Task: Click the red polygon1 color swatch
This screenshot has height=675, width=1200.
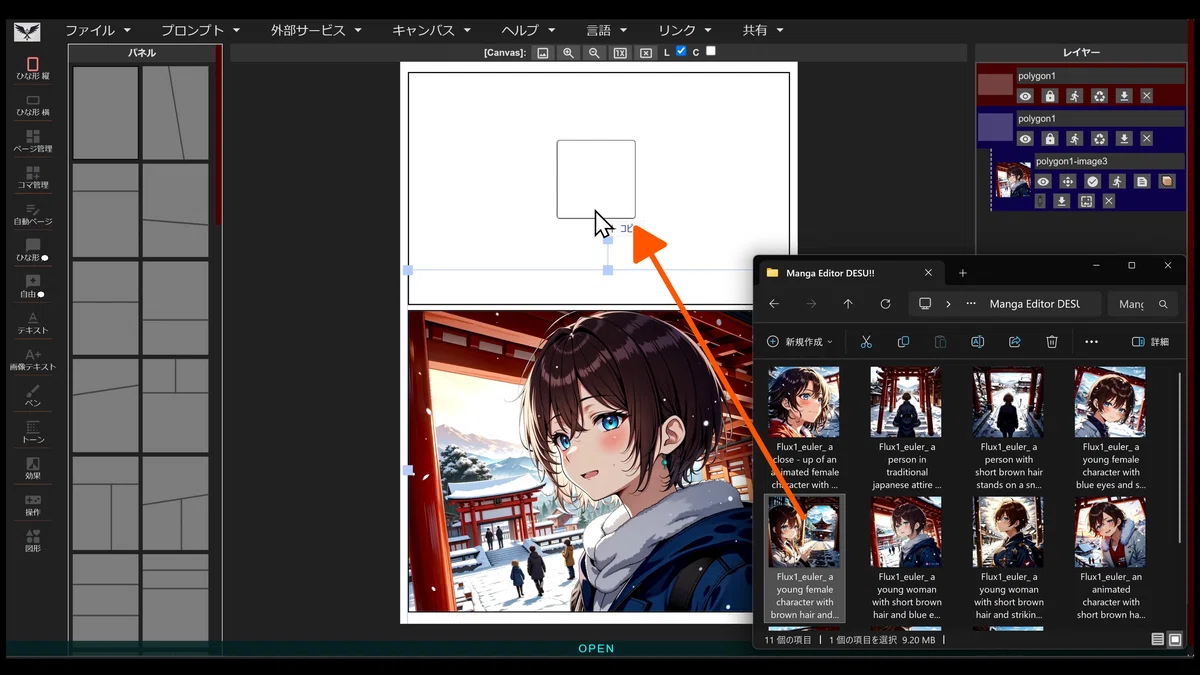Action: pyautogui.click(x=996, y=85)
